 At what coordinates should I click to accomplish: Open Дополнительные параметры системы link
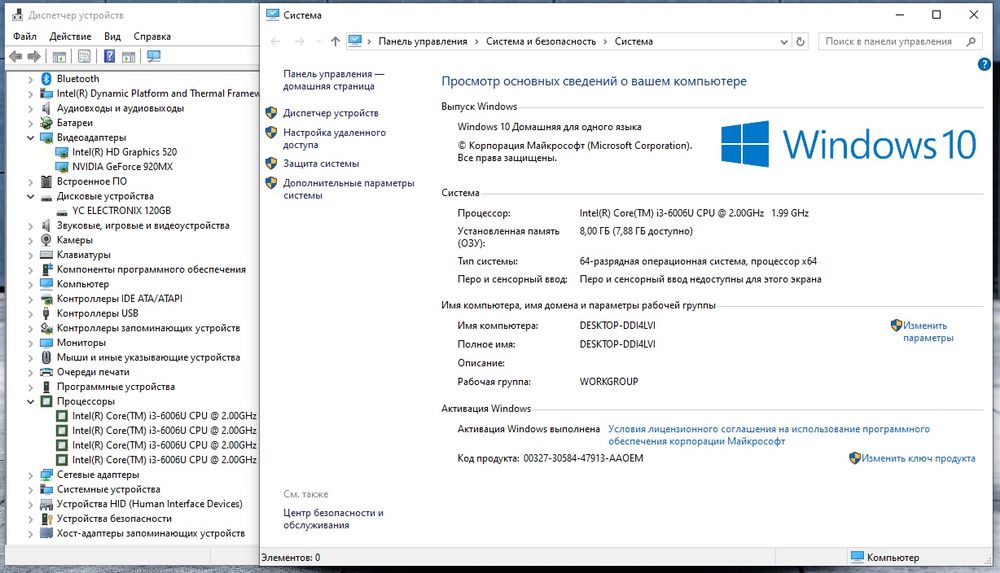(x=348, y=189)
